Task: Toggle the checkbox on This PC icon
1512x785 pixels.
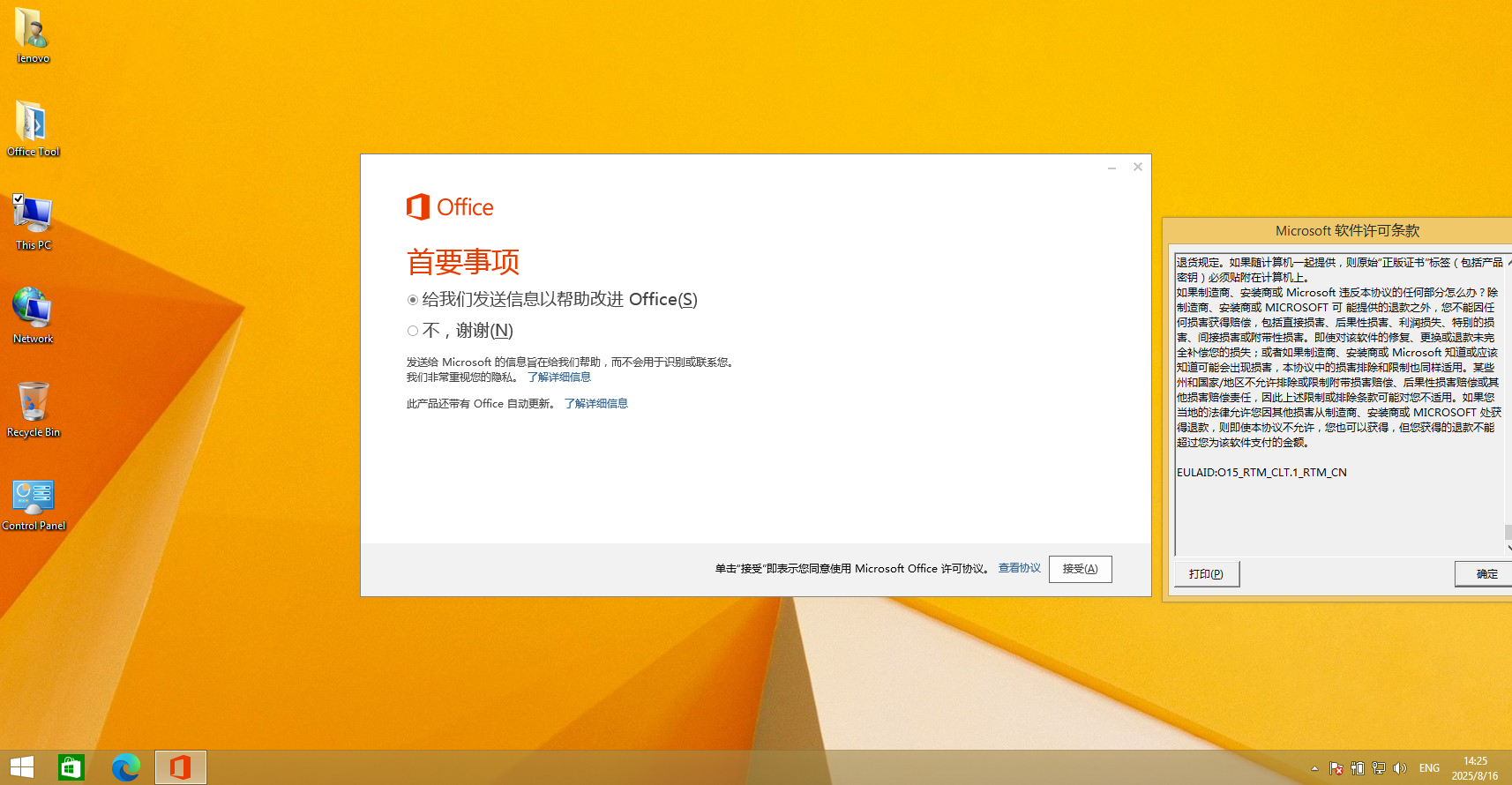Action: pos(18,199)
